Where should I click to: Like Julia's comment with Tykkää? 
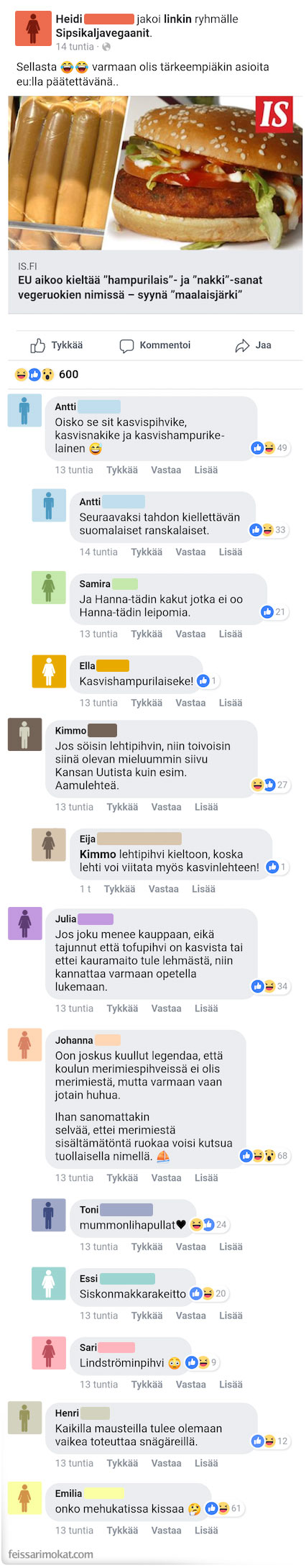(122, 1008)
